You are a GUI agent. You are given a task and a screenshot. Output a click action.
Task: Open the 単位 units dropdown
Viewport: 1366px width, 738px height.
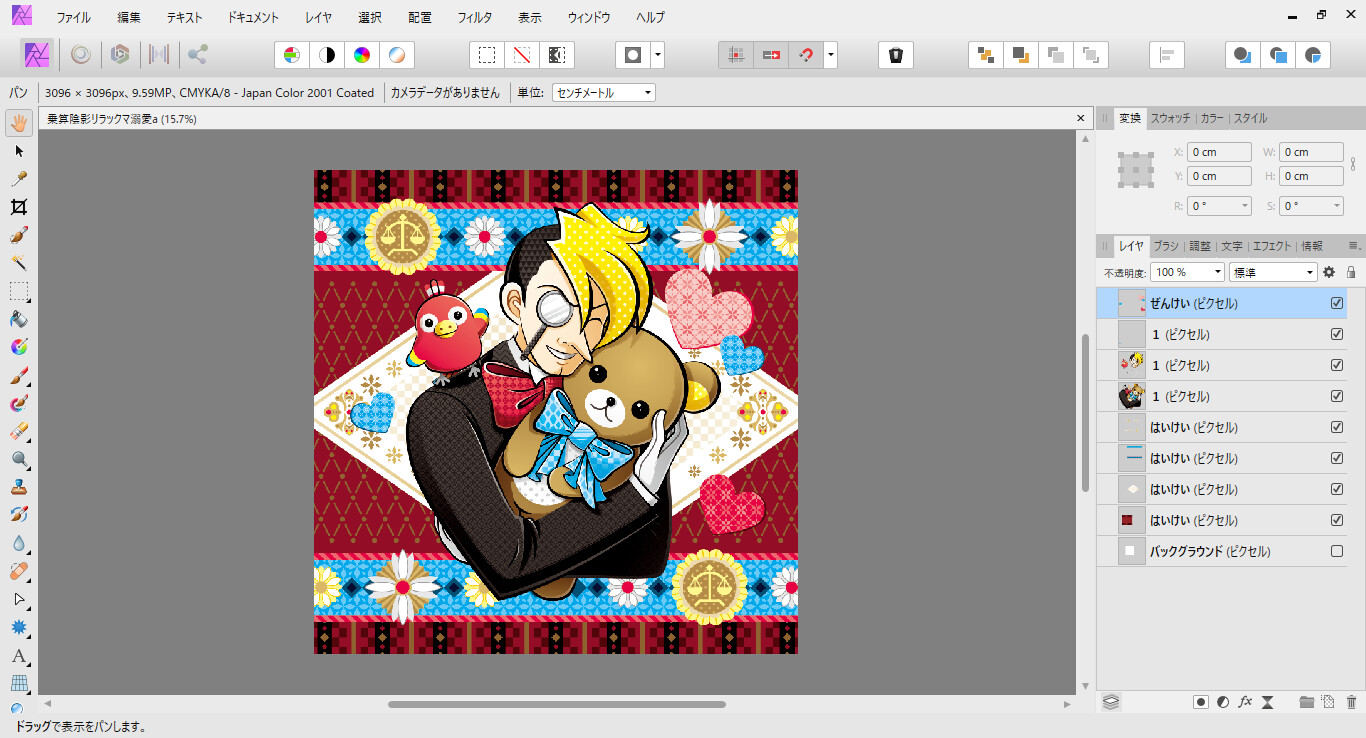pos(604,93)
